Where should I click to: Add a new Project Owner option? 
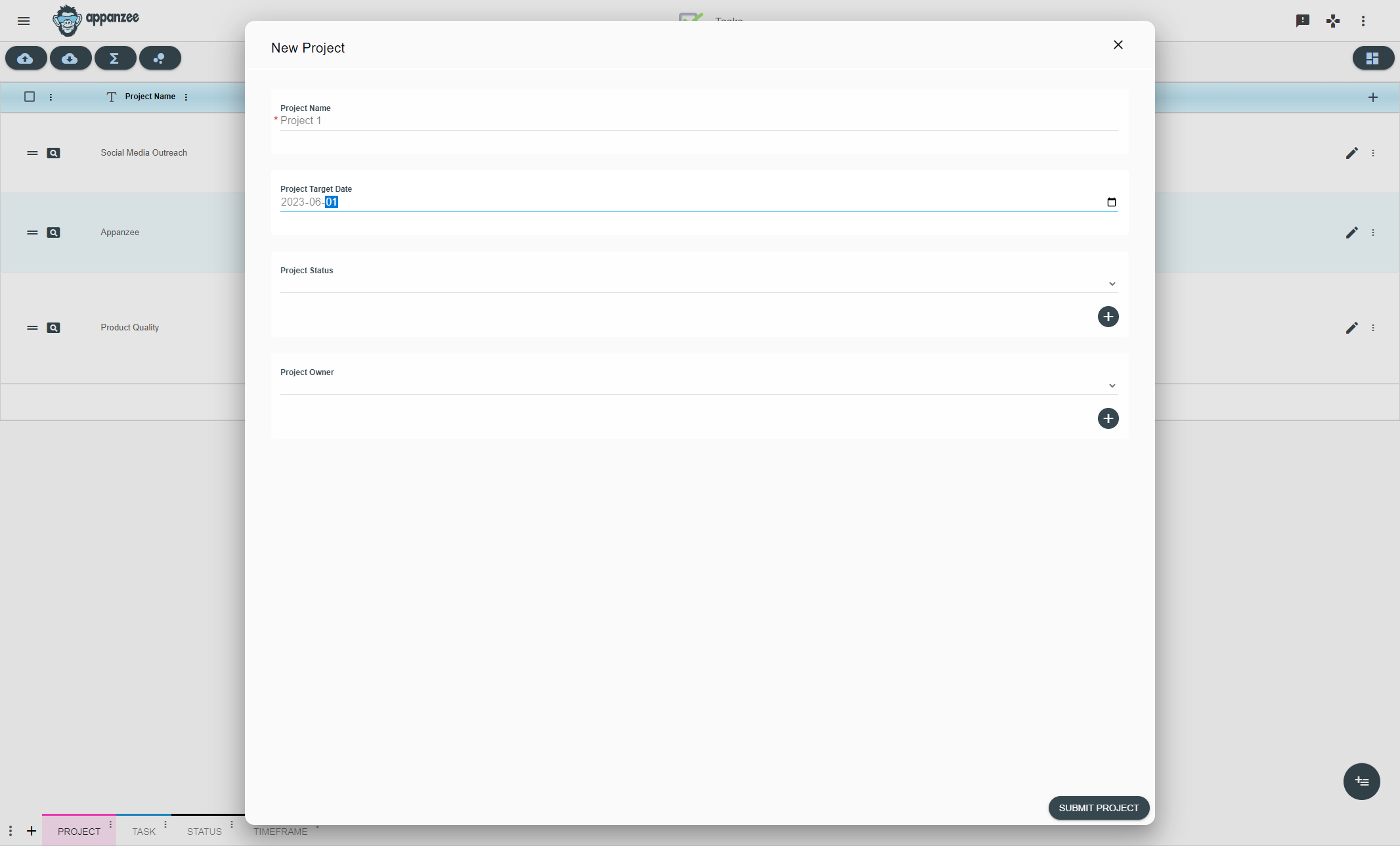1108,418
